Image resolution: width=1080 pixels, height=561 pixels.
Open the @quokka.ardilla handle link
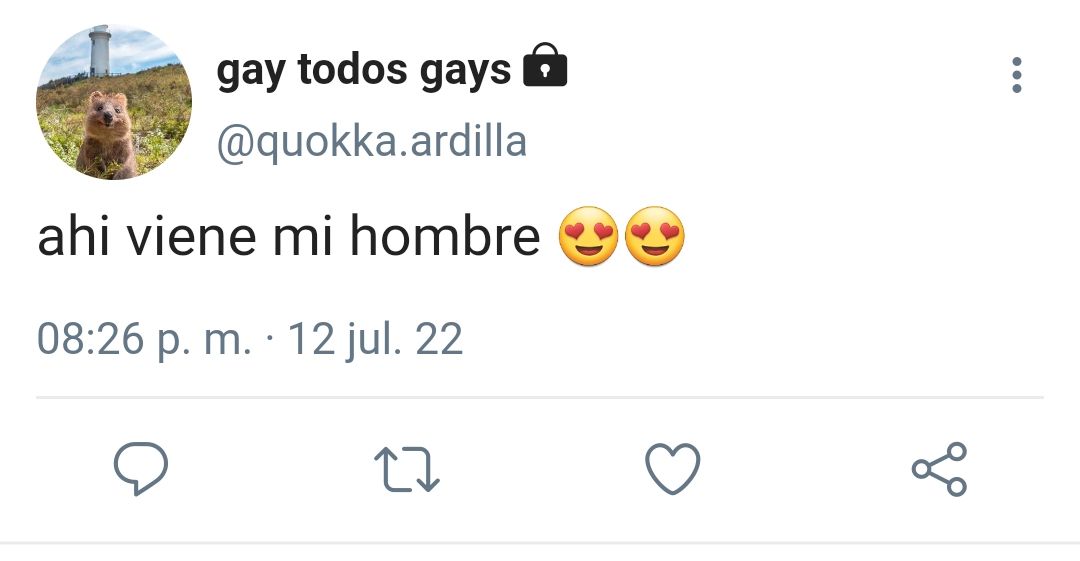tap(372, 142)
